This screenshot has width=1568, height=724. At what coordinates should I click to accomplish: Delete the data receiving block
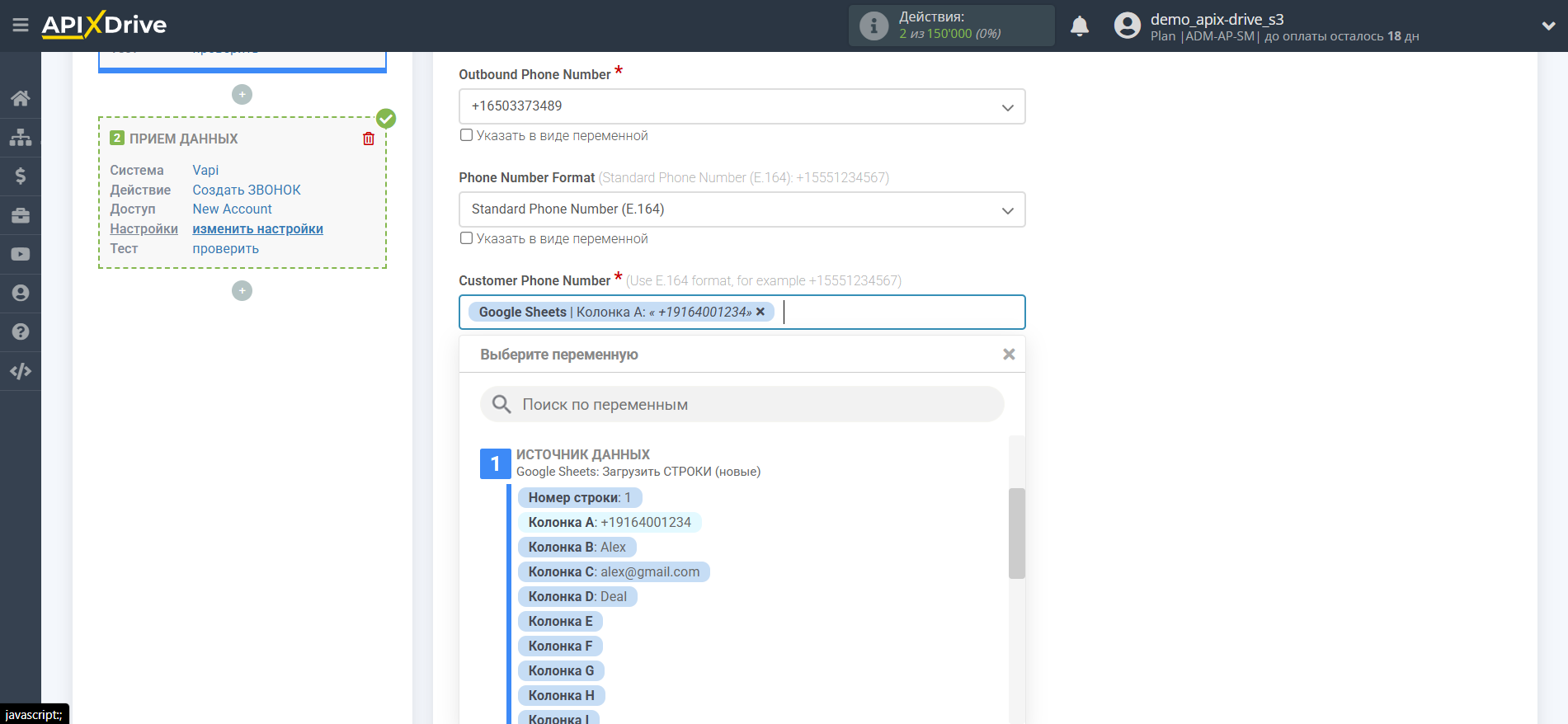coord(369,139)
